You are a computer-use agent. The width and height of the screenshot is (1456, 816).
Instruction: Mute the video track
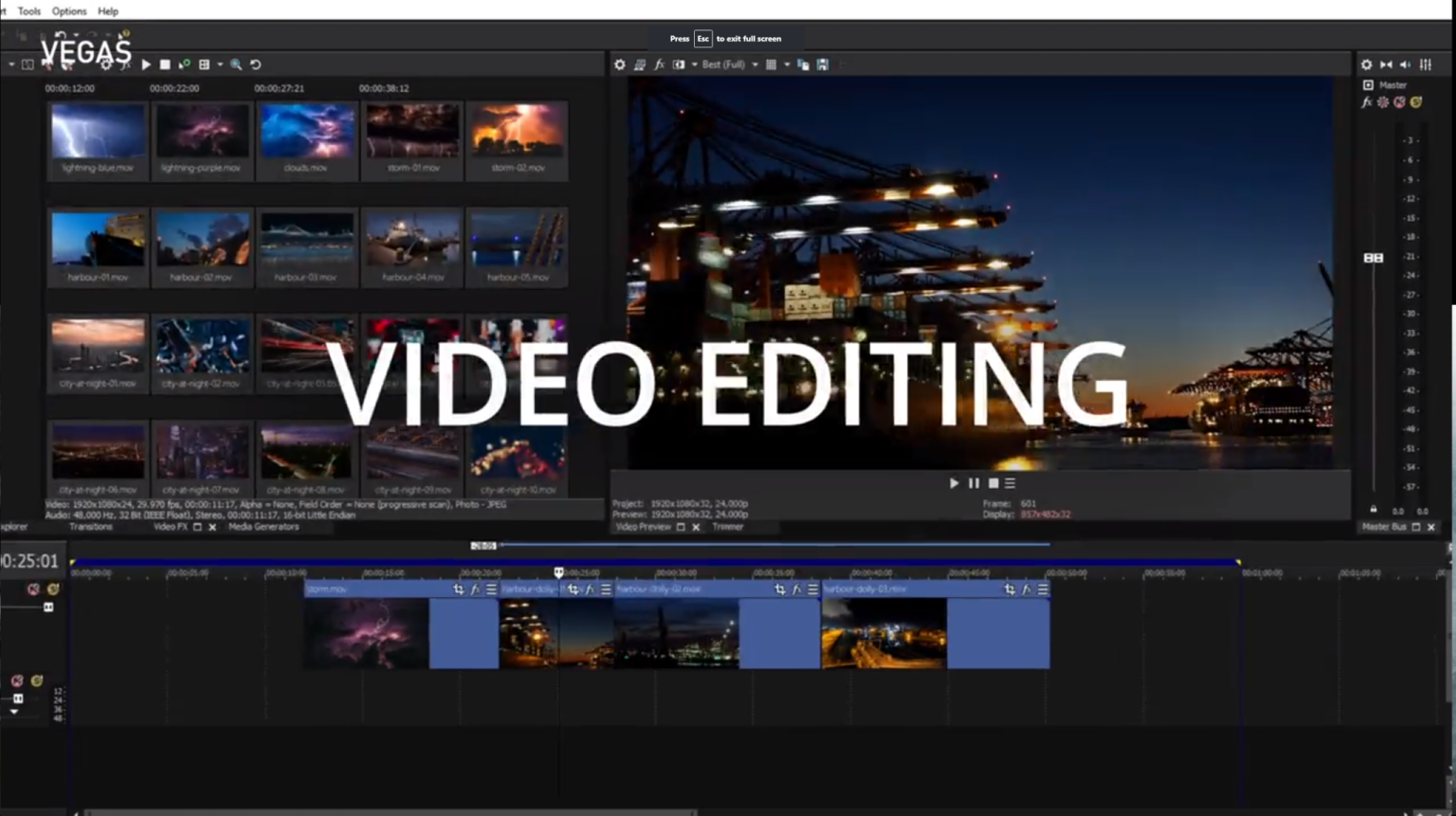tap(33, 589)
